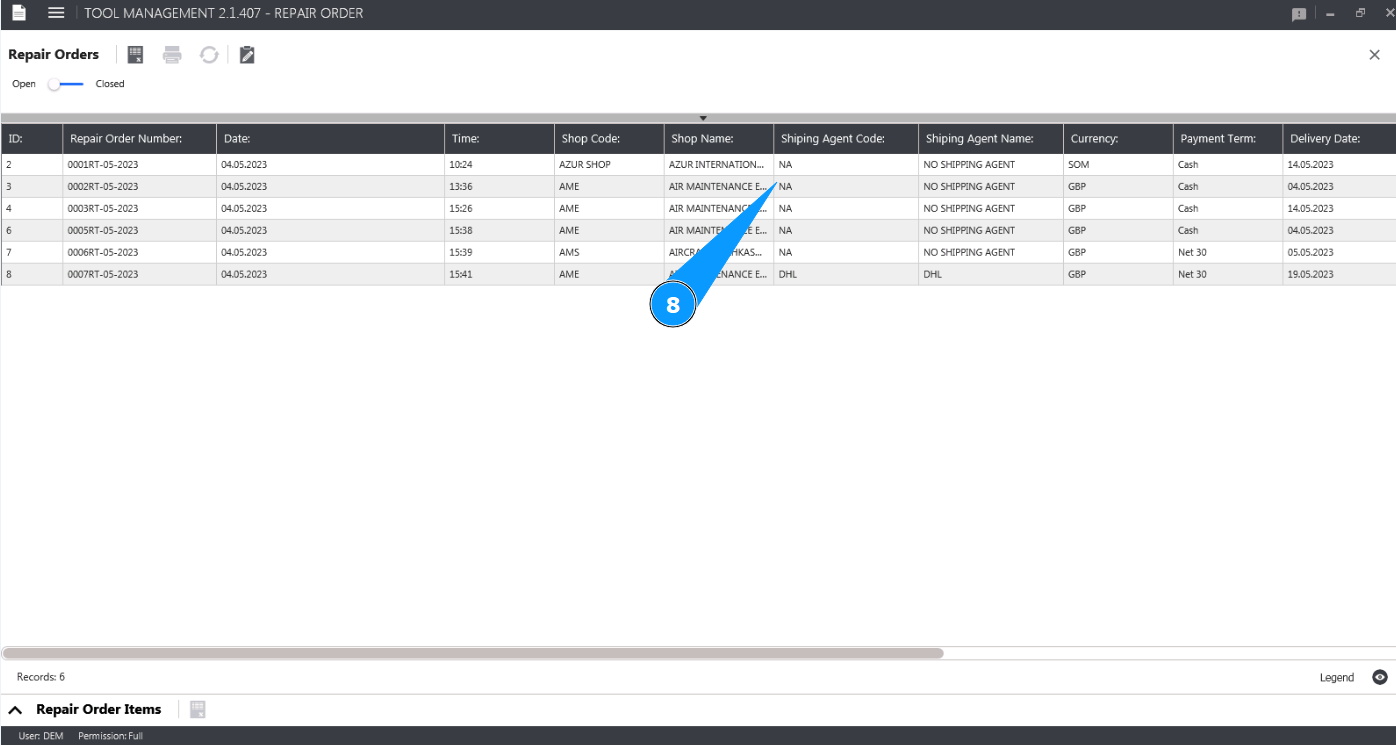The image size is (1396, 746).
Task: Click the ID cell with value 7
Action: 32,253
